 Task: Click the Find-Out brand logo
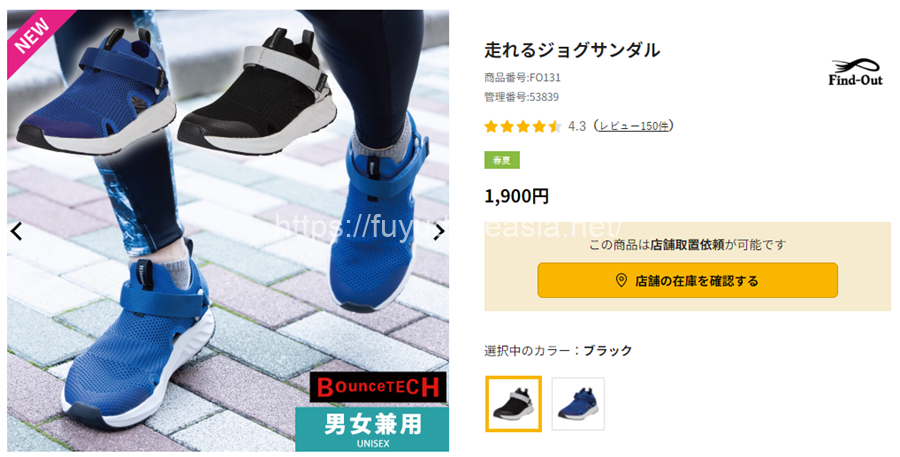pyautogui.click(x=855, y=73)
